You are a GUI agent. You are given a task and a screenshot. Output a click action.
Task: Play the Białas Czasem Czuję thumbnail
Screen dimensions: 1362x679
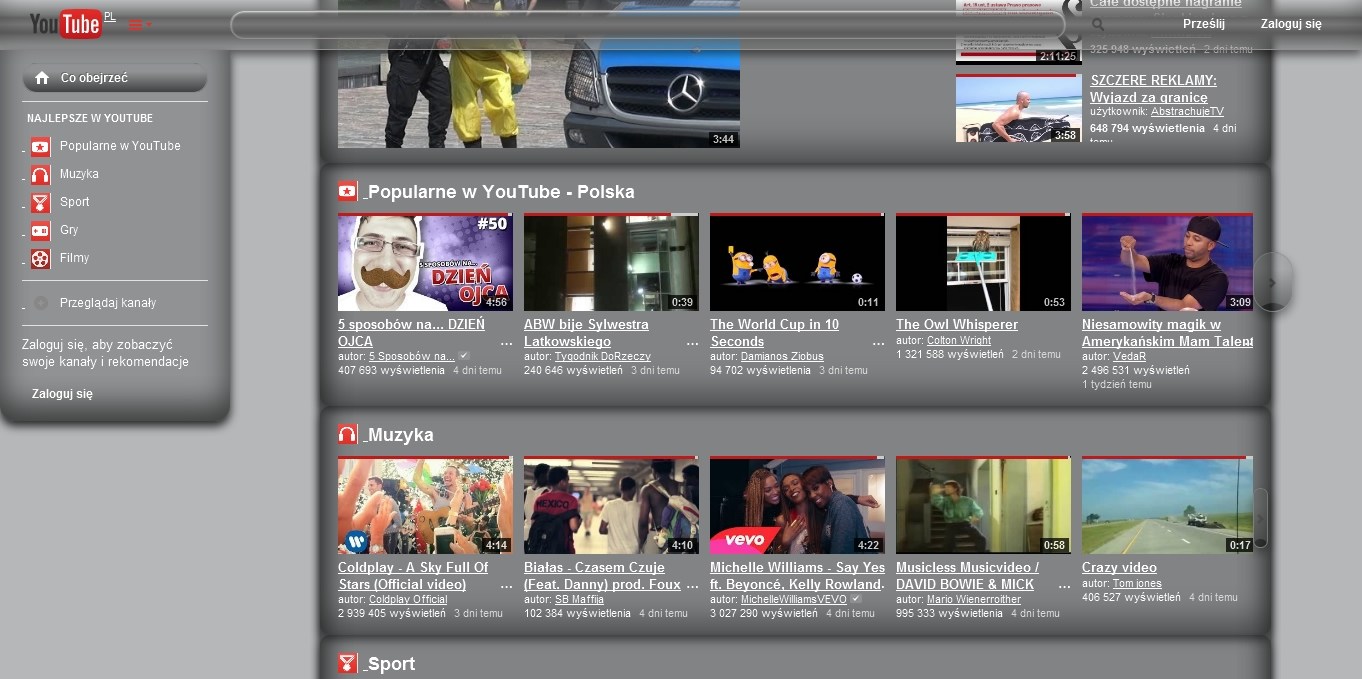pyautogui.click(x=611, y=506)
